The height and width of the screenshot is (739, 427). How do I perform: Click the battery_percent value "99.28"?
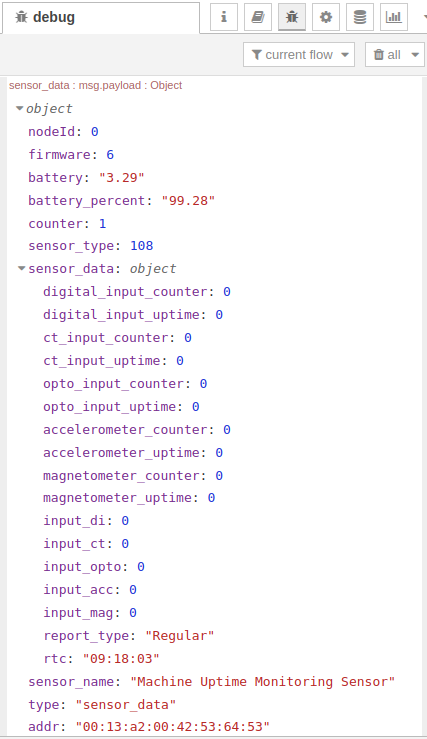(x=188, y=200)
